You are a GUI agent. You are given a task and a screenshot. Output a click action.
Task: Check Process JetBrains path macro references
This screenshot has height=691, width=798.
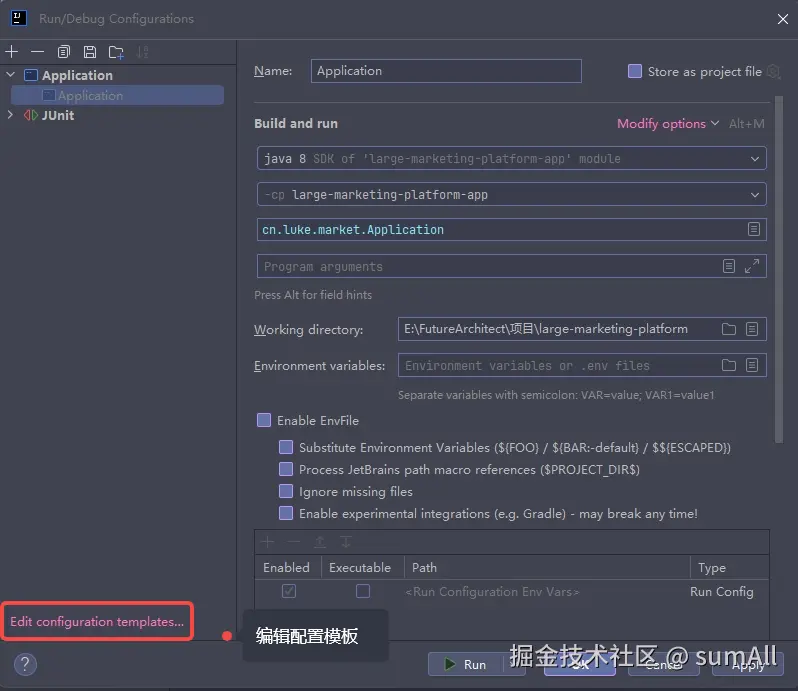[x=286, y=469]
